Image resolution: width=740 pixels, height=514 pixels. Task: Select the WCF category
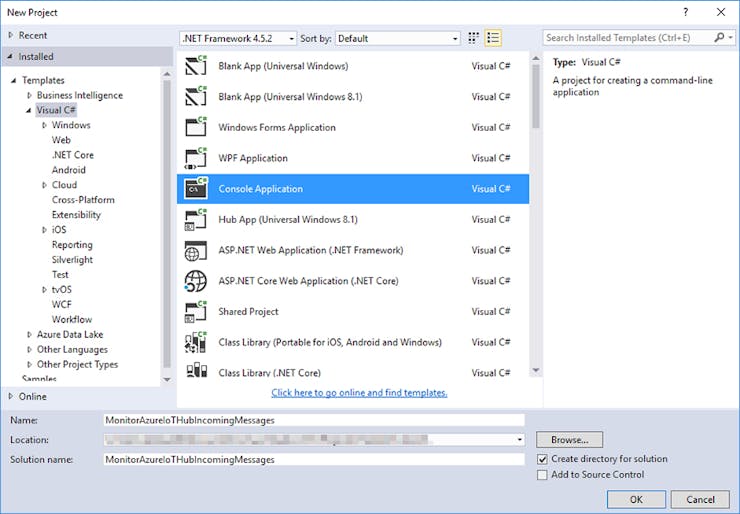[61, 304]
